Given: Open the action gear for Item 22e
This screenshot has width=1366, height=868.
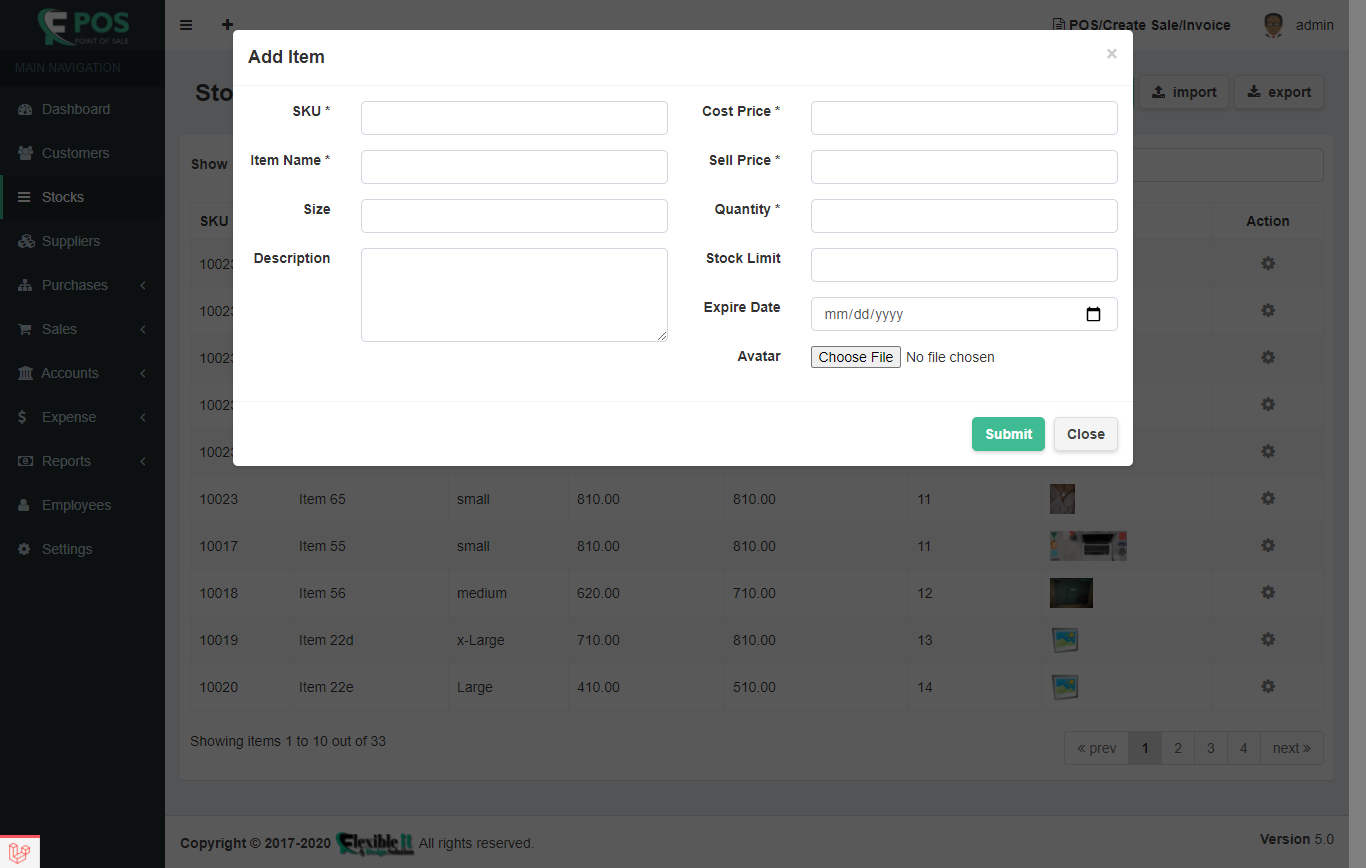Looking at the screenshot, I should [x=1267, y=687].
